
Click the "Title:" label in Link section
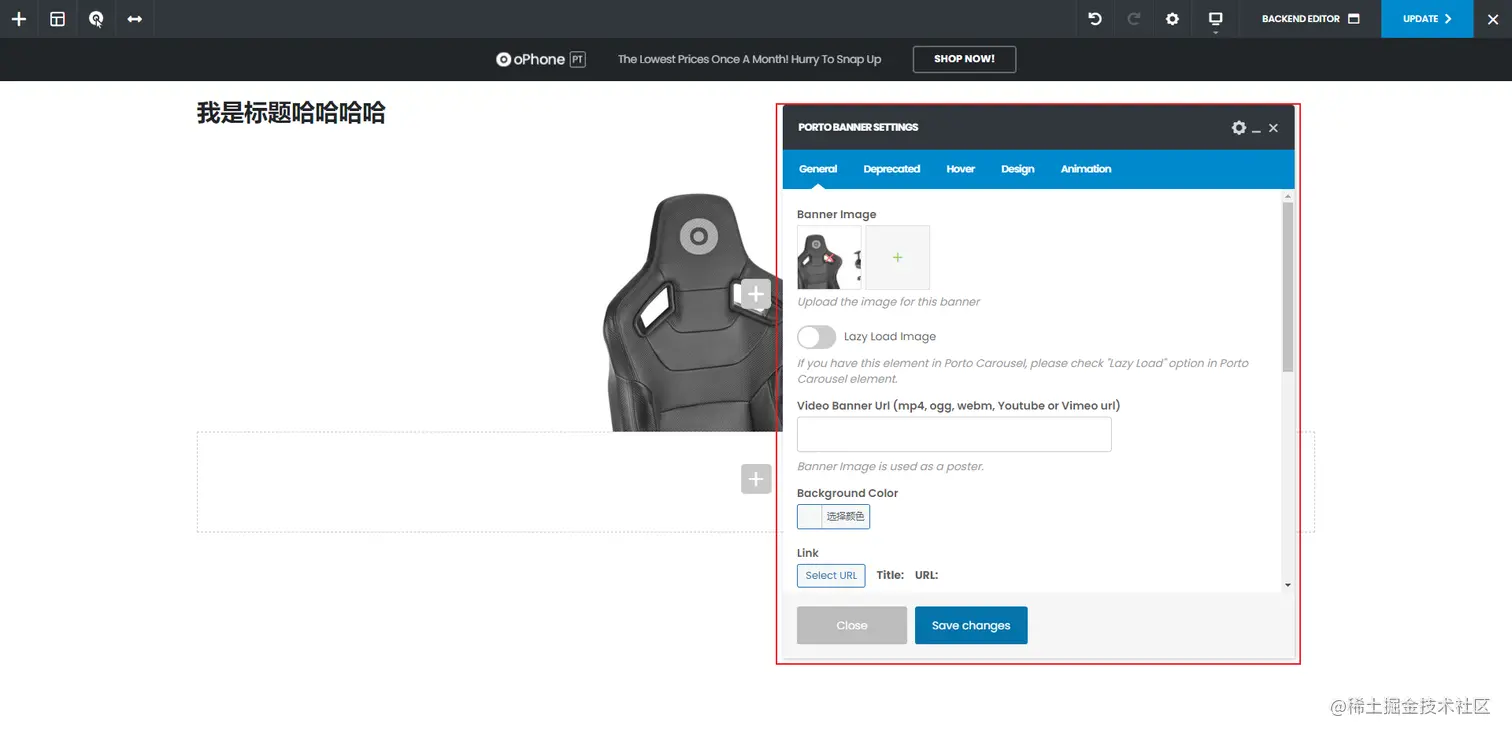pos(890,575)
